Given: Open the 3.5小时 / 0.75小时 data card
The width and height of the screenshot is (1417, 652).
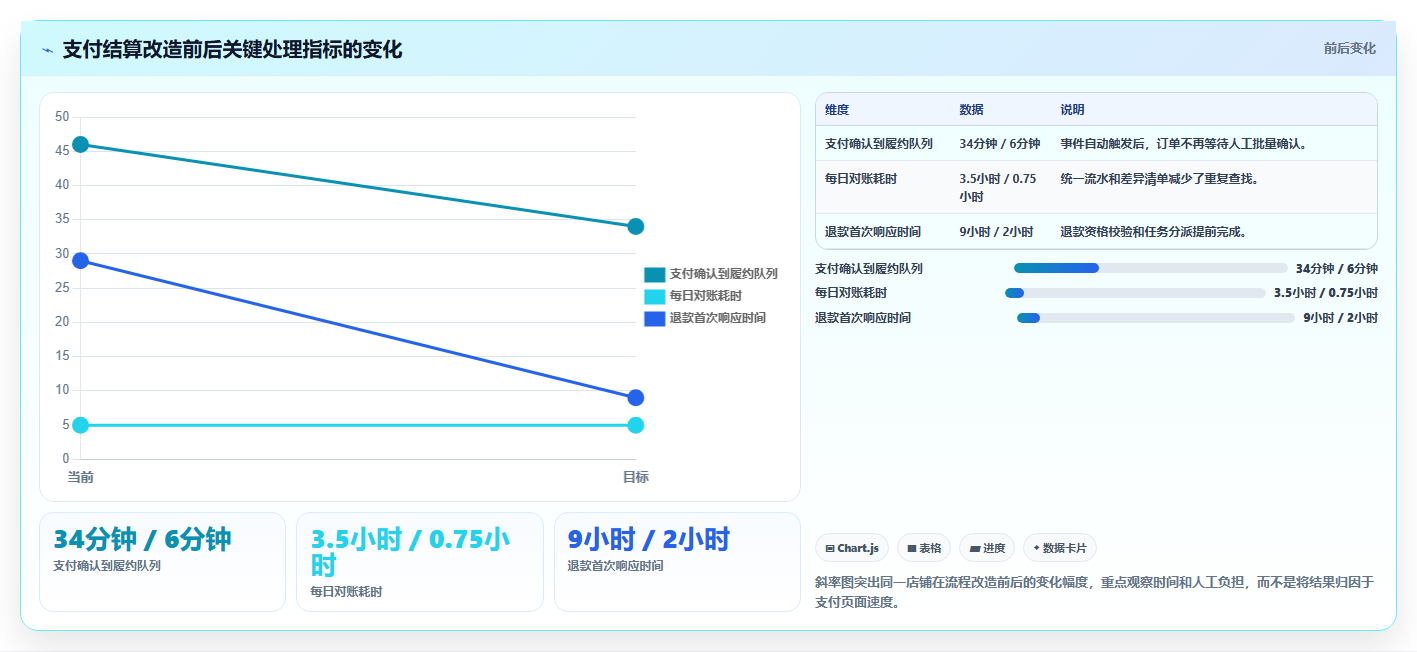Looking at the screenshot, I should (420, 562).
